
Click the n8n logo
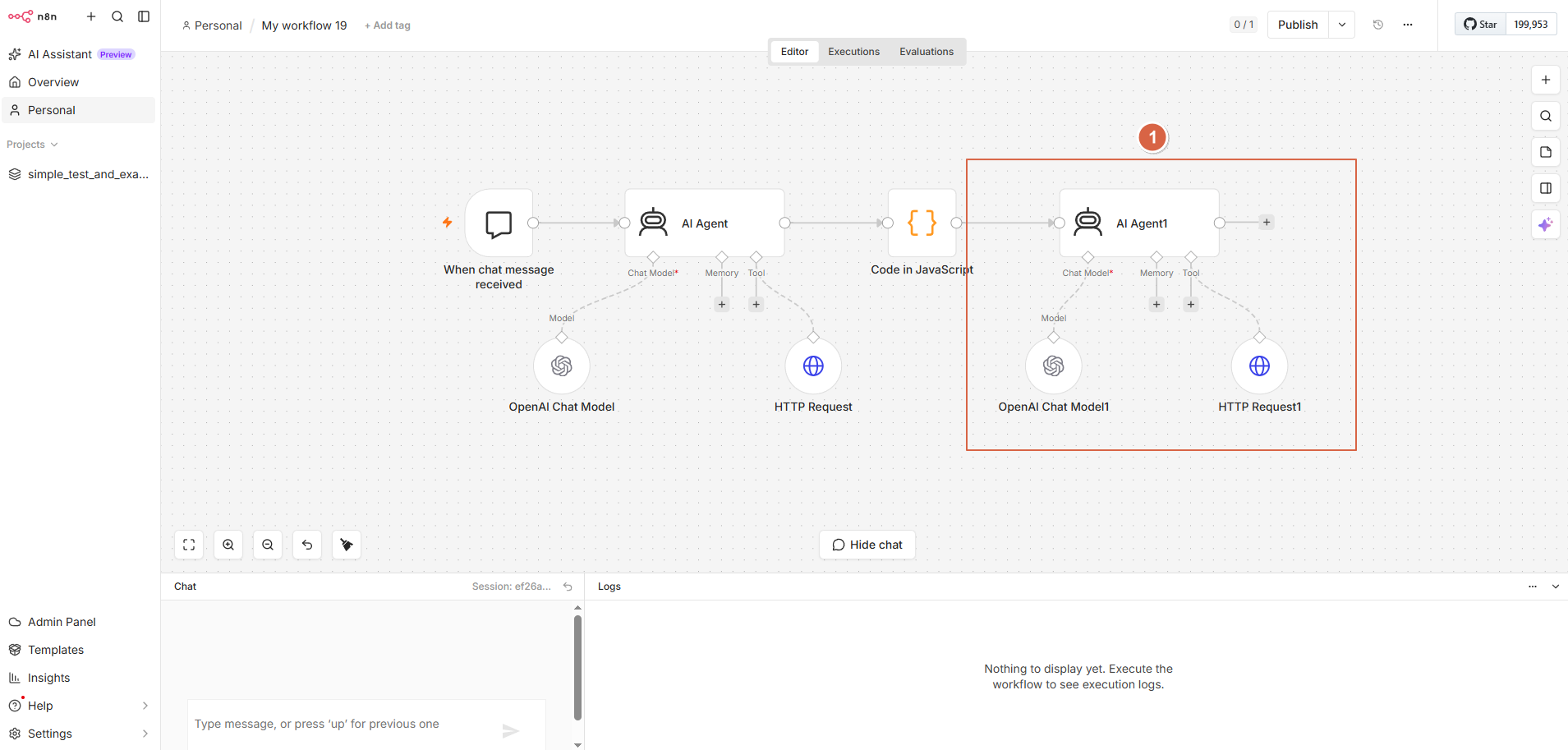pos(32,16)
